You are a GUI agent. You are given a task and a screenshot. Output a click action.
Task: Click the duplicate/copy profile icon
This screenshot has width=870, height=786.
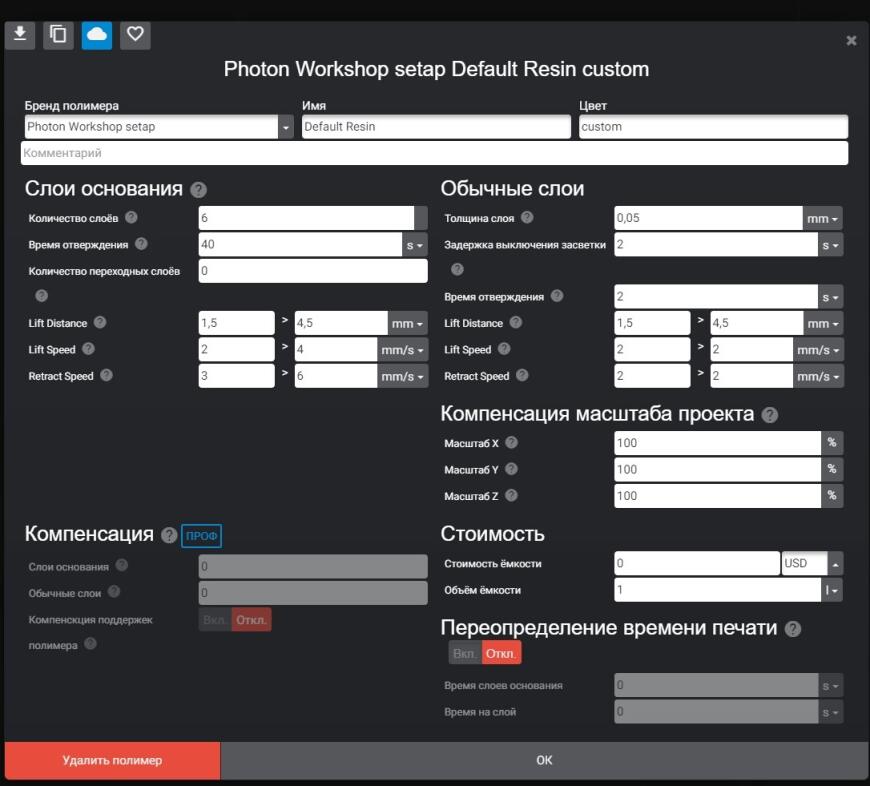(x=58, y=36)
